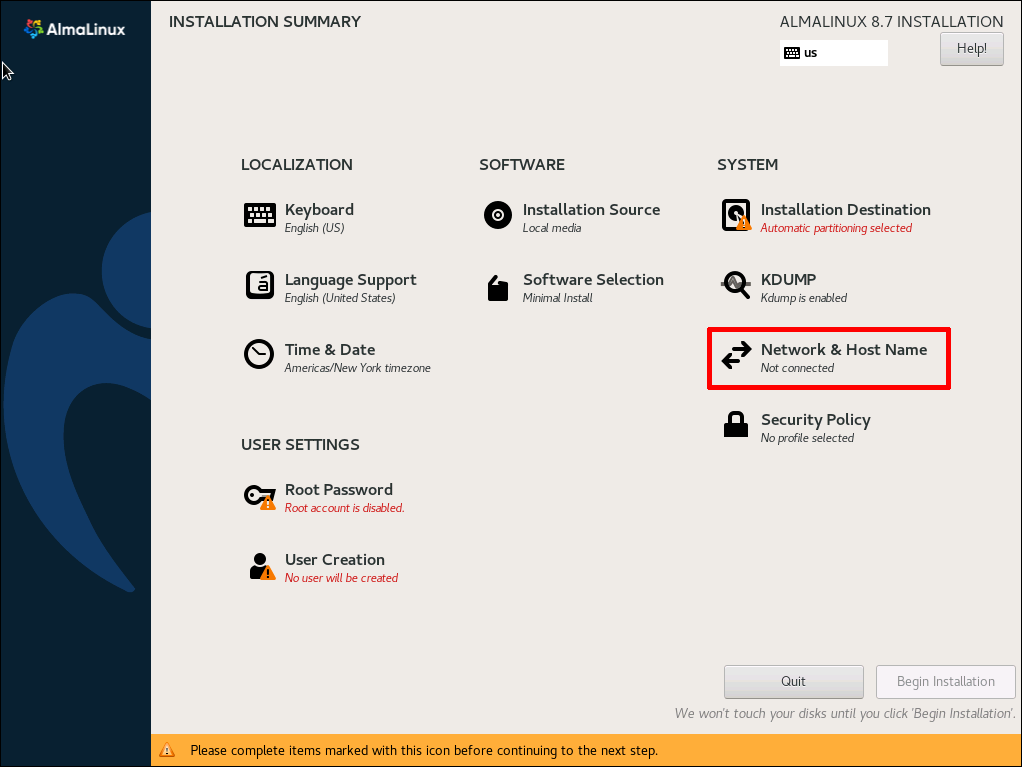Select the Root Password title
This screenshot has height=767, width=1022.
[x=338, y=490]
